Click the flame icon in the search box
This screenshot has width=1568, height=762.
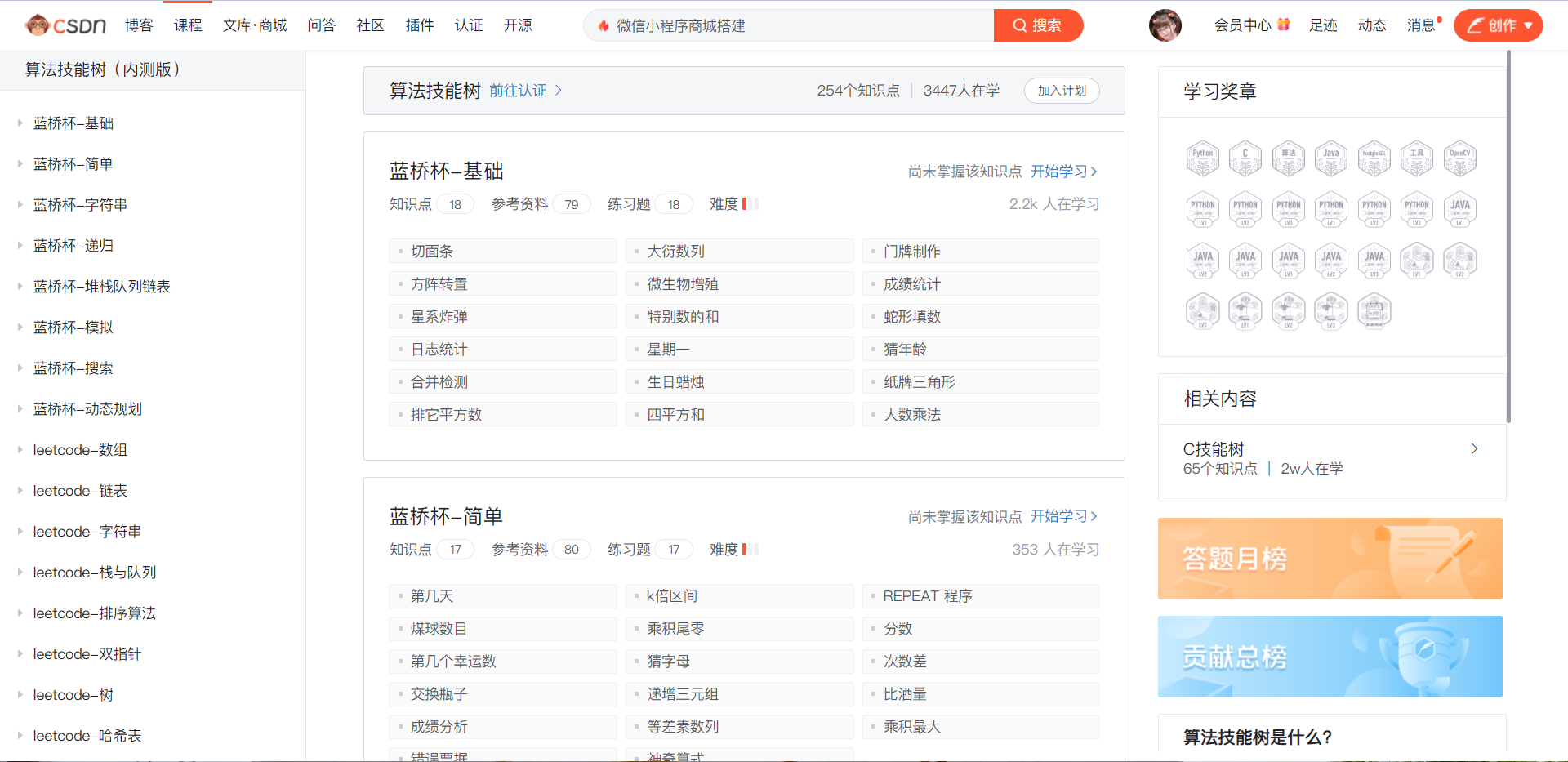604,25
